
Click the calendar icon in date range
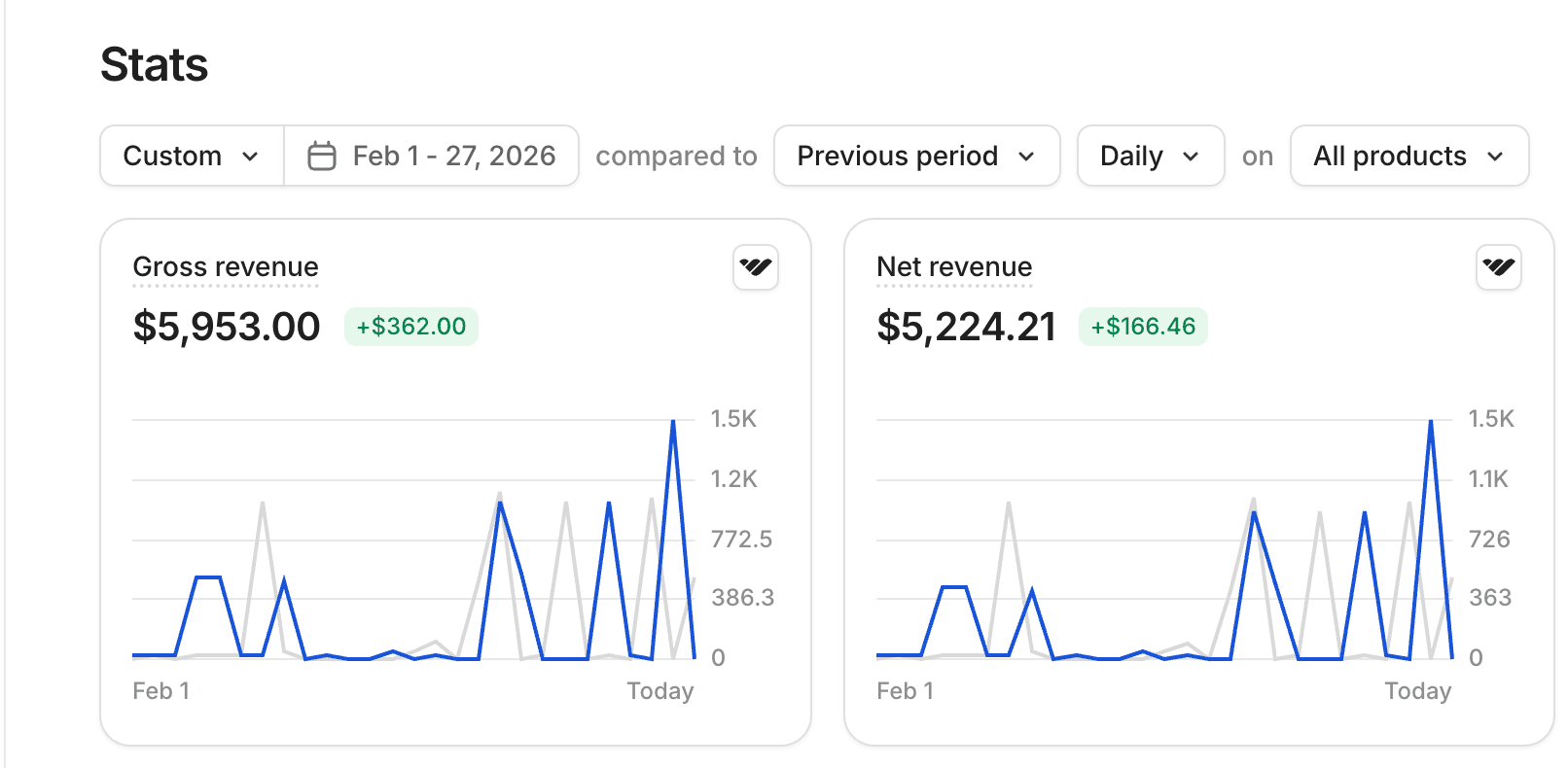coord(322,156)
